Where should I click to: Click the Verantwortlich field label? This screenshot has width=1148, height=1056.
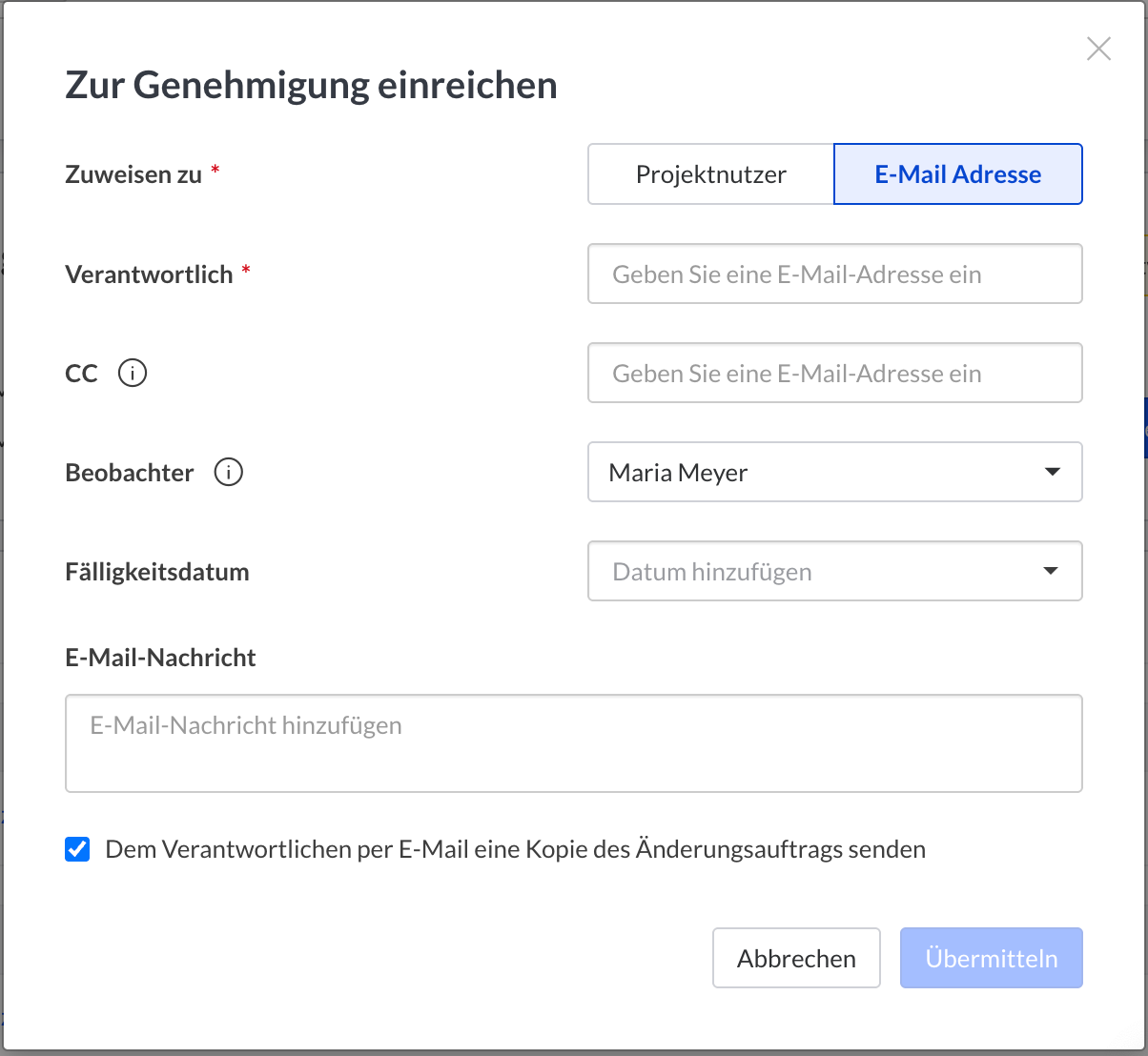pos(149,274)
